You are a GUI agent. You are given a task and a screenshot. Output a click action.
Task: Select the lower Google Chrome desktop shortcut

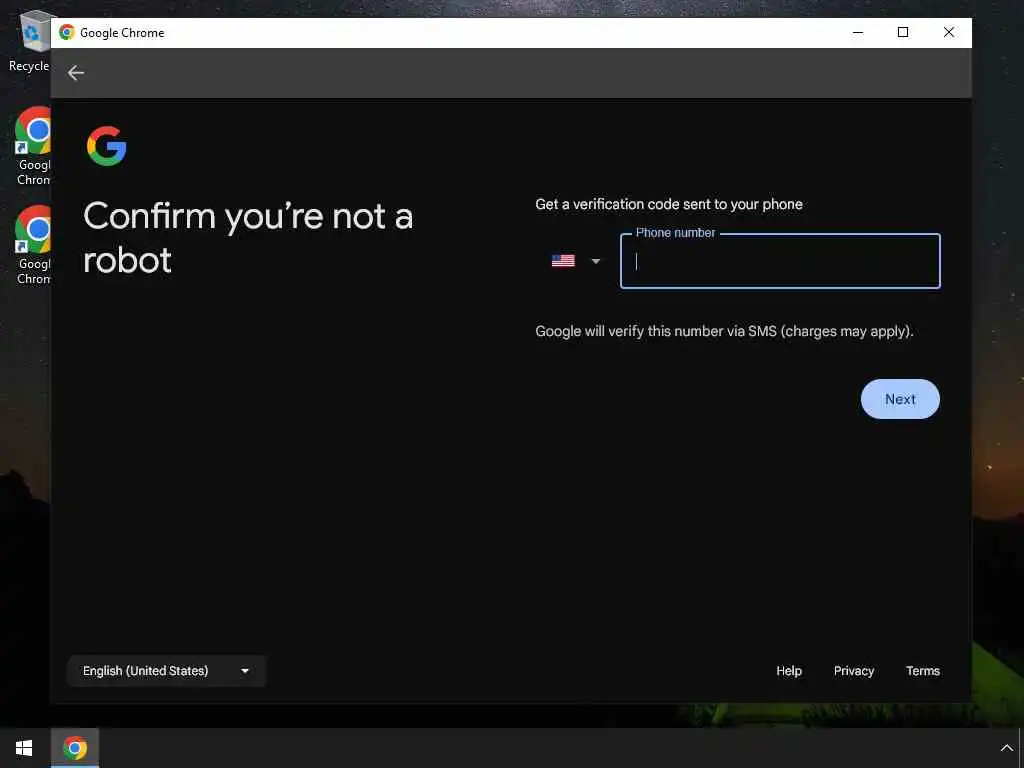coord(31,246)
